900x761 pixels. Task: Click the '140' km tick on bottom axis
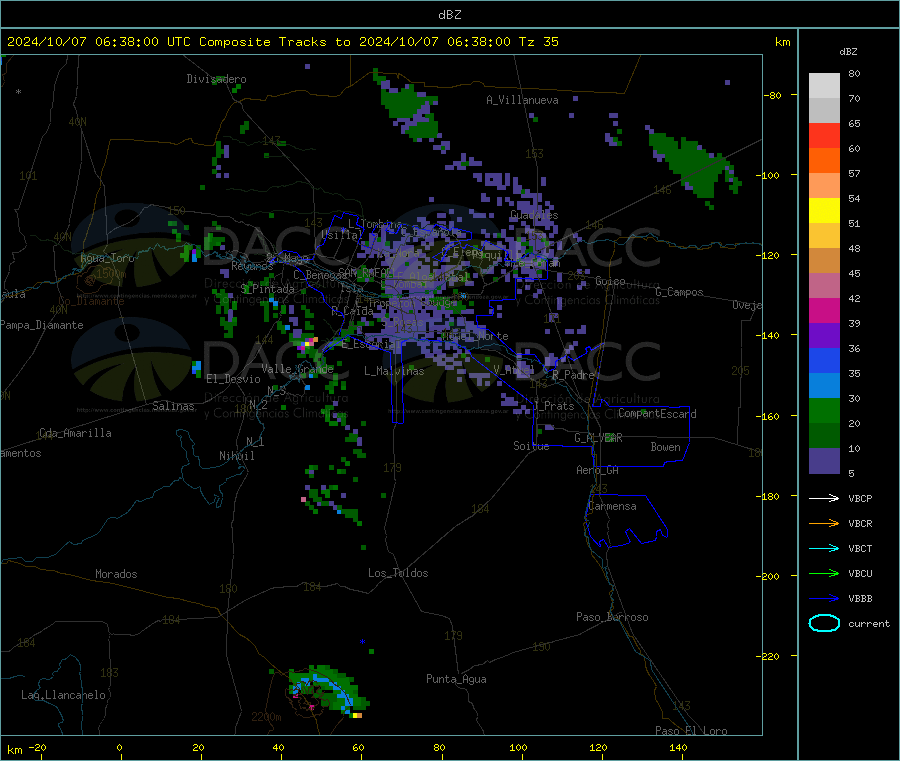(x=678, y=747)
